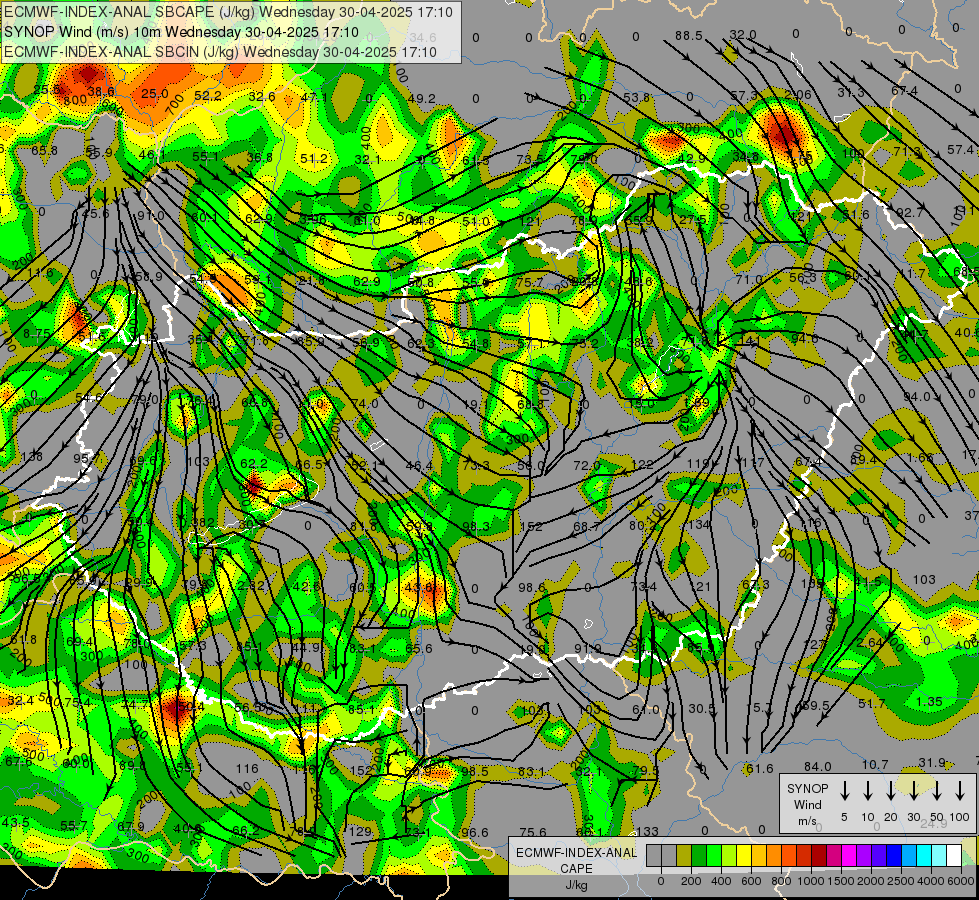The width and height of the screenshot is (979, 900).
Task: Pick the bright magenta CAPE legend swatch
Action: pos(849,855)
